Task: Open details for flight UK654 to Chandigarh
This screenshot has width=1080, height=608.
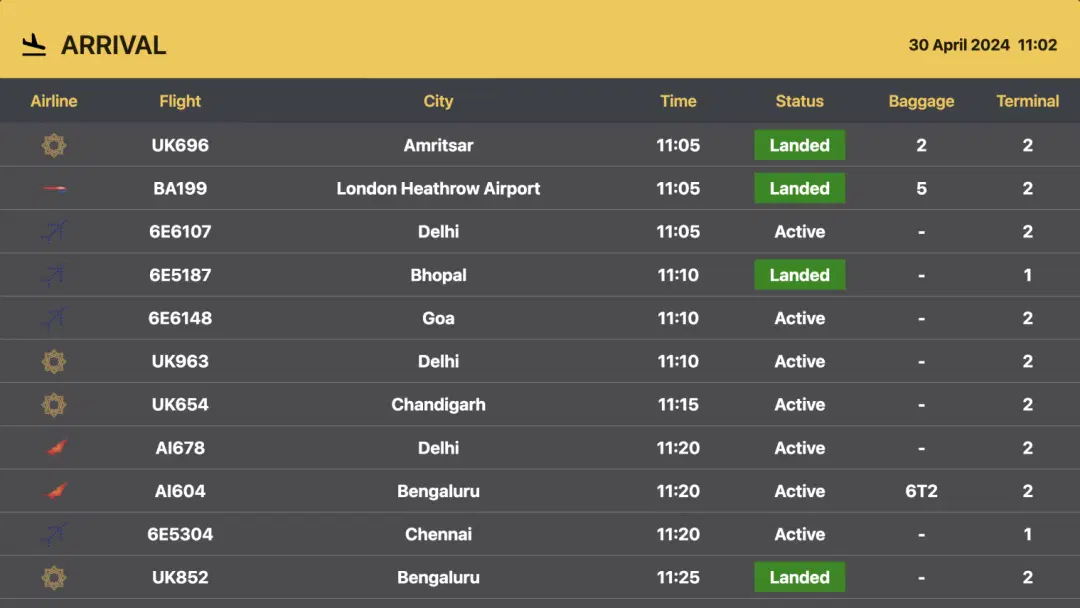Action: tap(438, 404)
